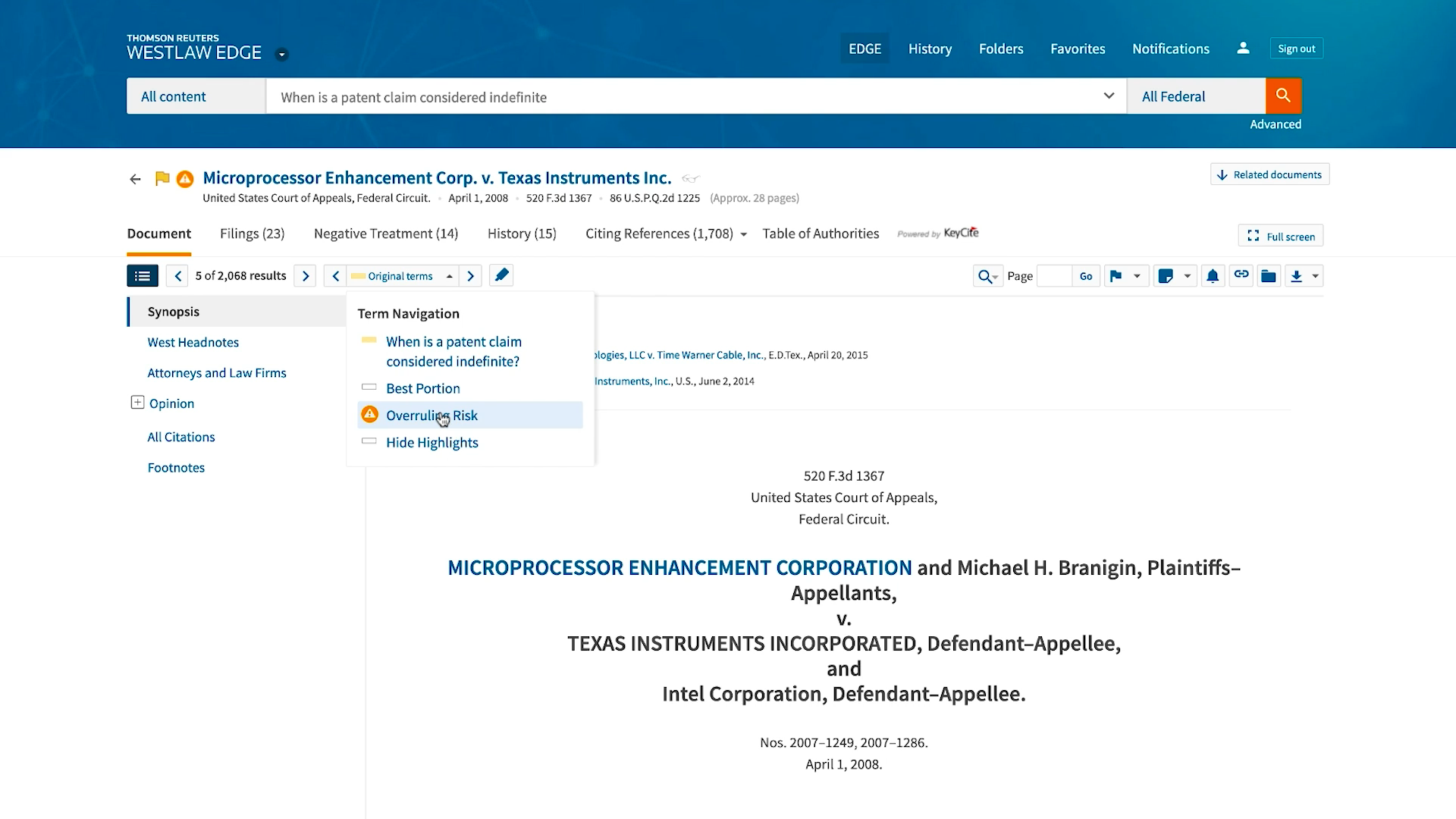Switch to Negative Treatment tab
This screenshot has height=819, width=1456.
(385, 234)
